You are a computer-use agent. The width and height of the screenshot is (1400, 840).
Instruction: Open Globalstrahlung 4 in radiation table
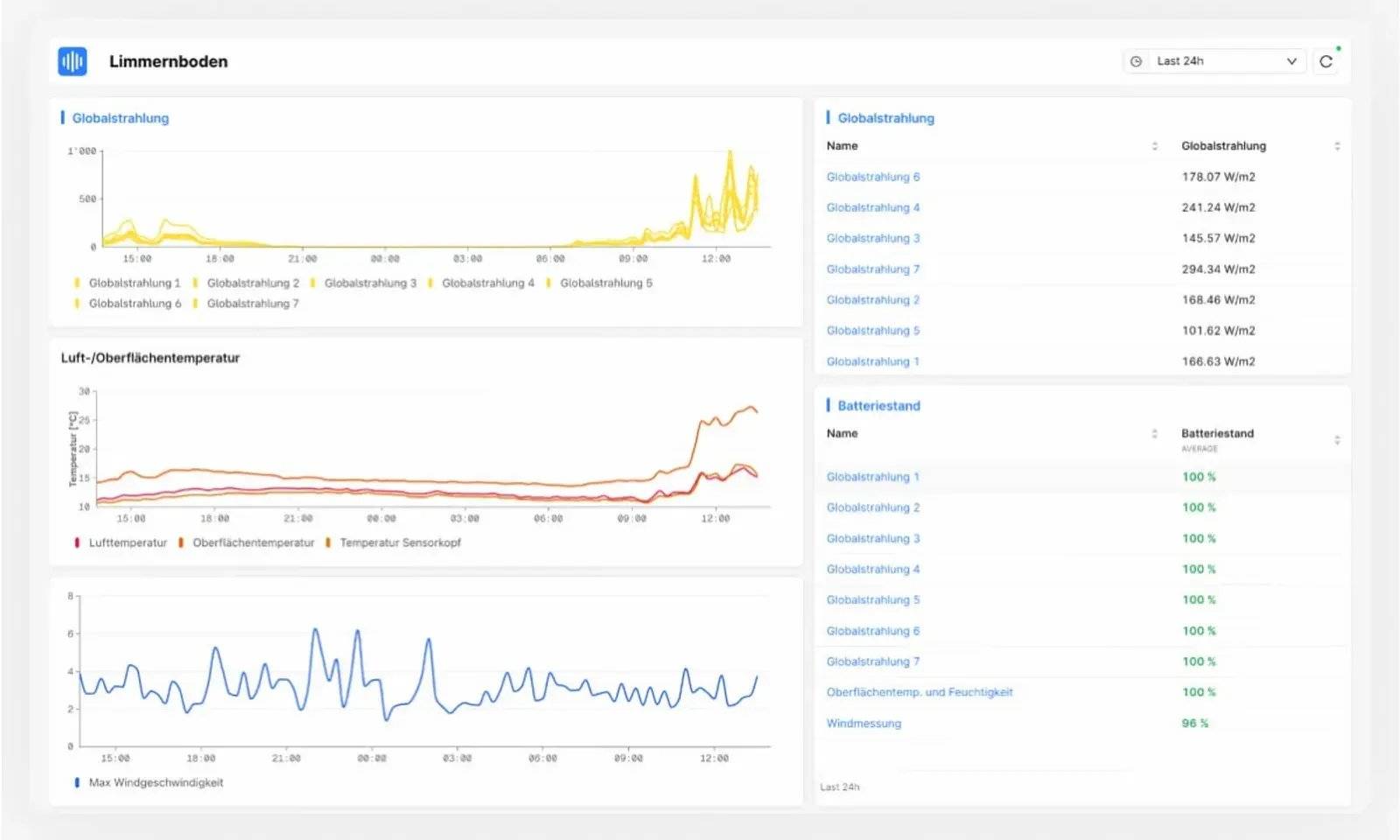click(x=873, y=207)
